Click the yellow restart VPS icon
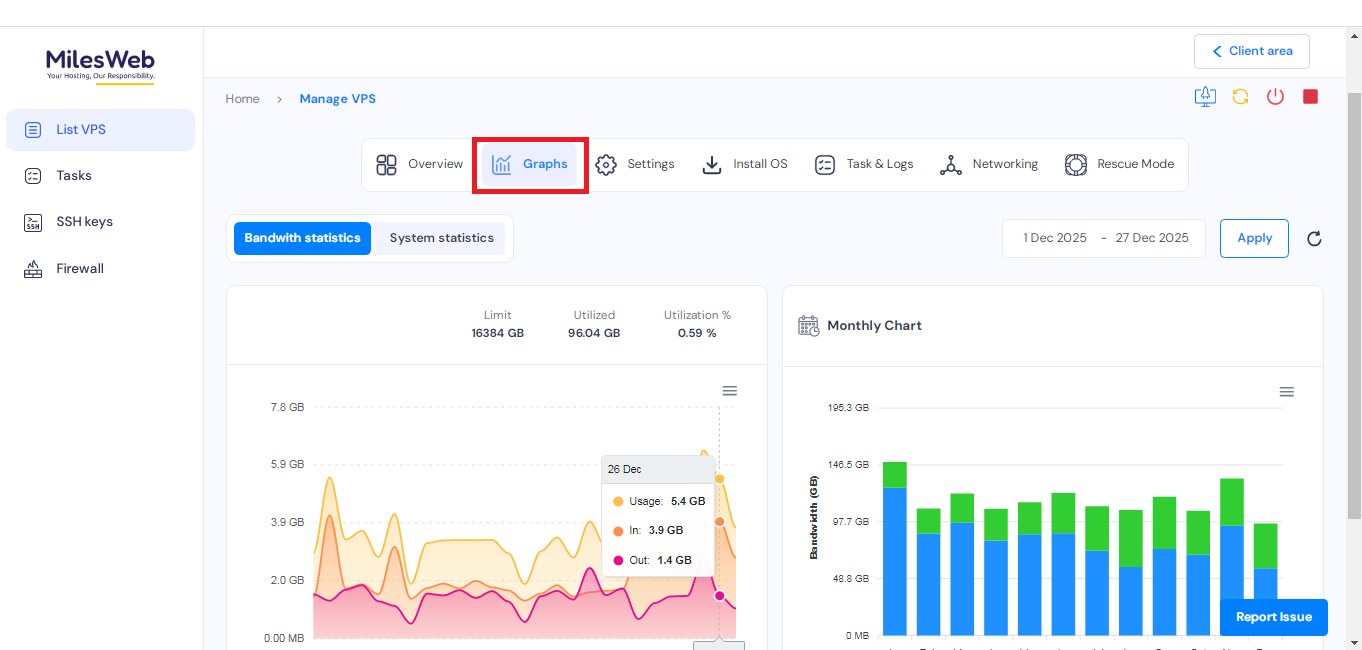 1240,97
